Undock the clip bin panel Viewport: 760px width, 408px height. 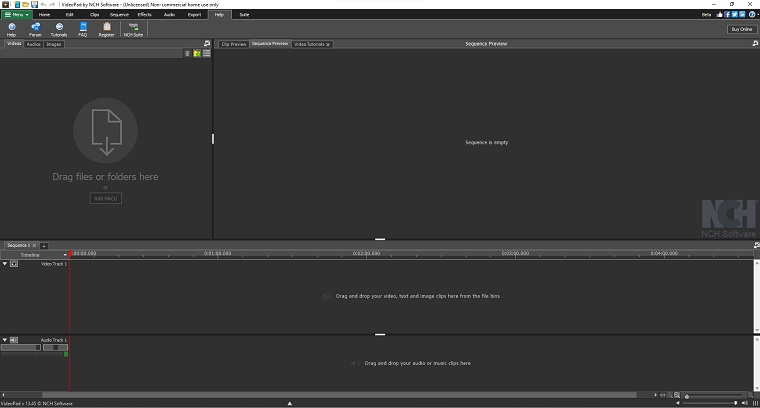coord(207,44)
